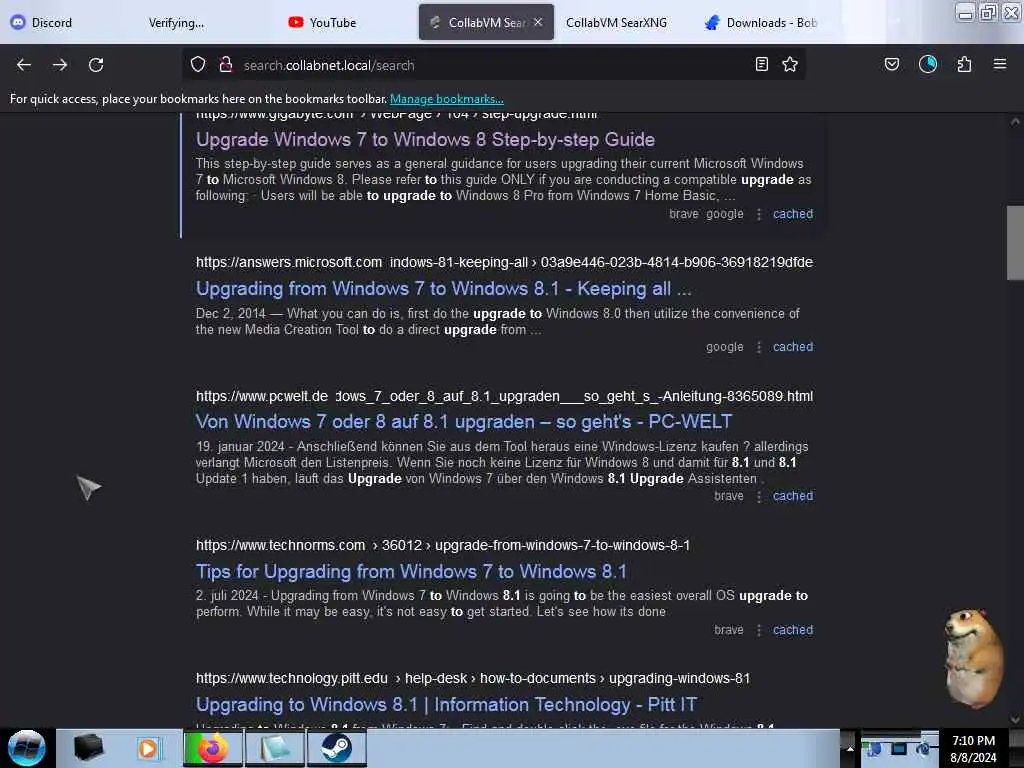This screenshot has height=768, width=1024.
Task: Open Tips for Upgrading from Windows 7 result
Action: (x=411, y=571)
